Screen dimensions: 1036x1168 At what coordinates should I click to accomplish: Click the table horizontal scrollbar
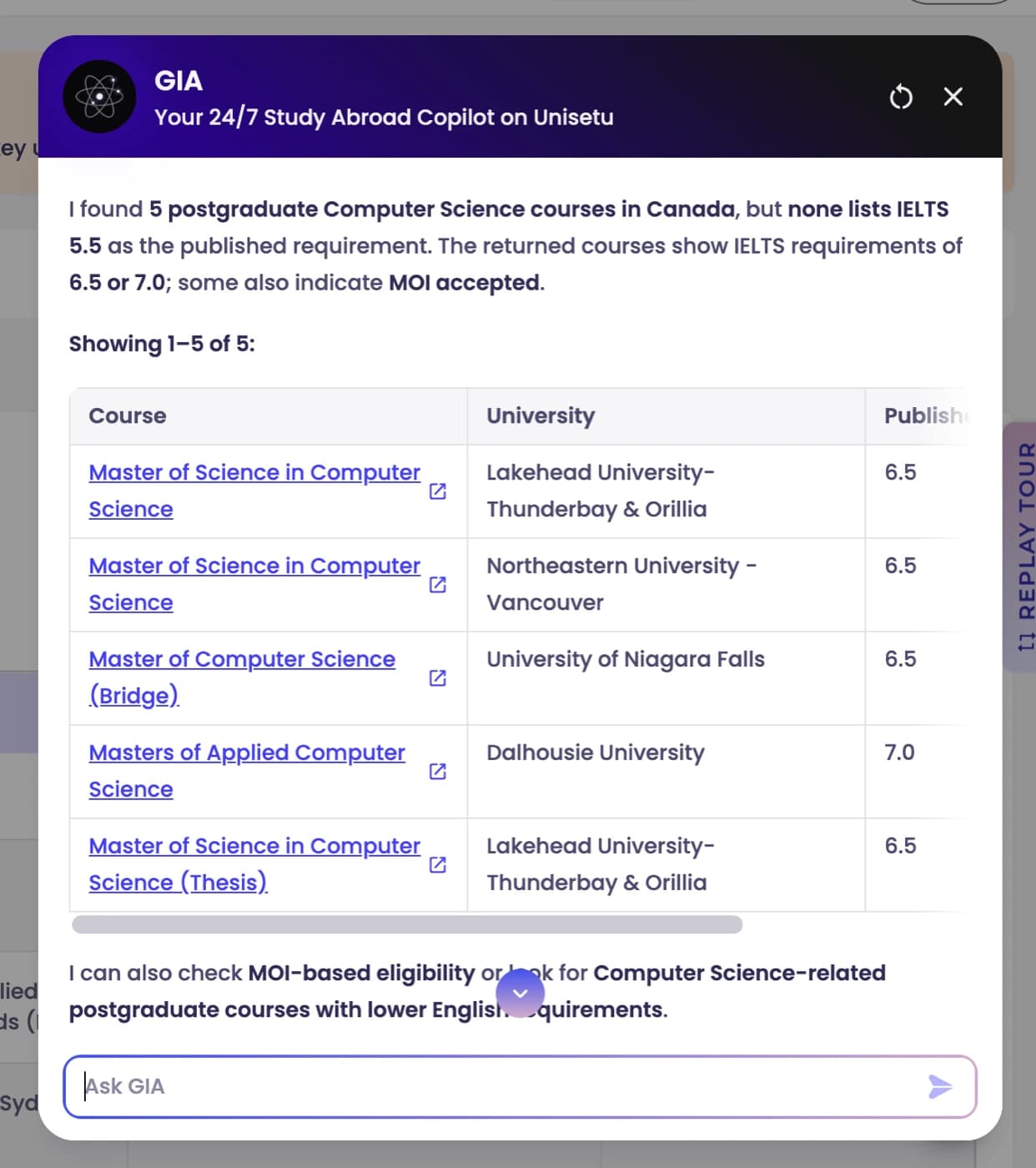pos(407,924)
